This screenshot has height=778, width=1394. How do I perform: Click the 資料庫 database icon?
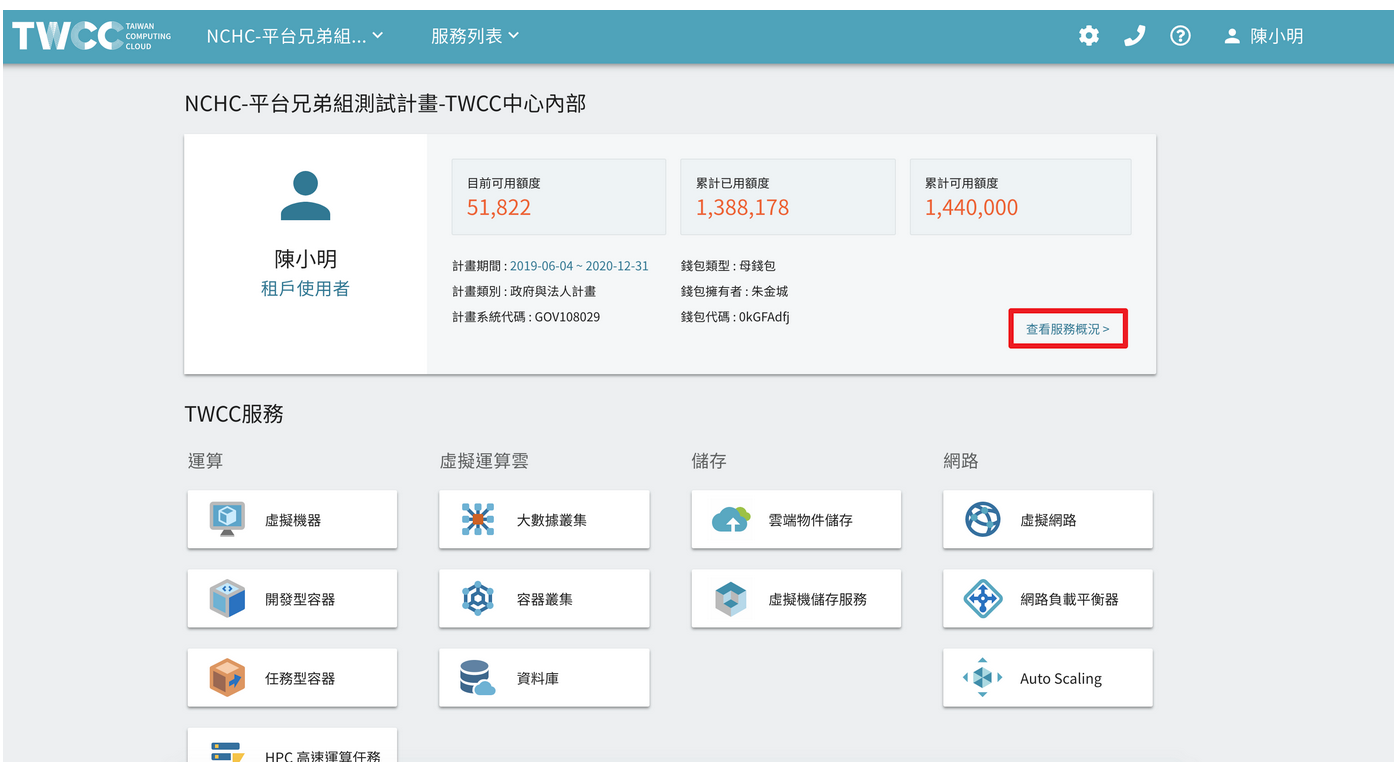click(478, 677)
